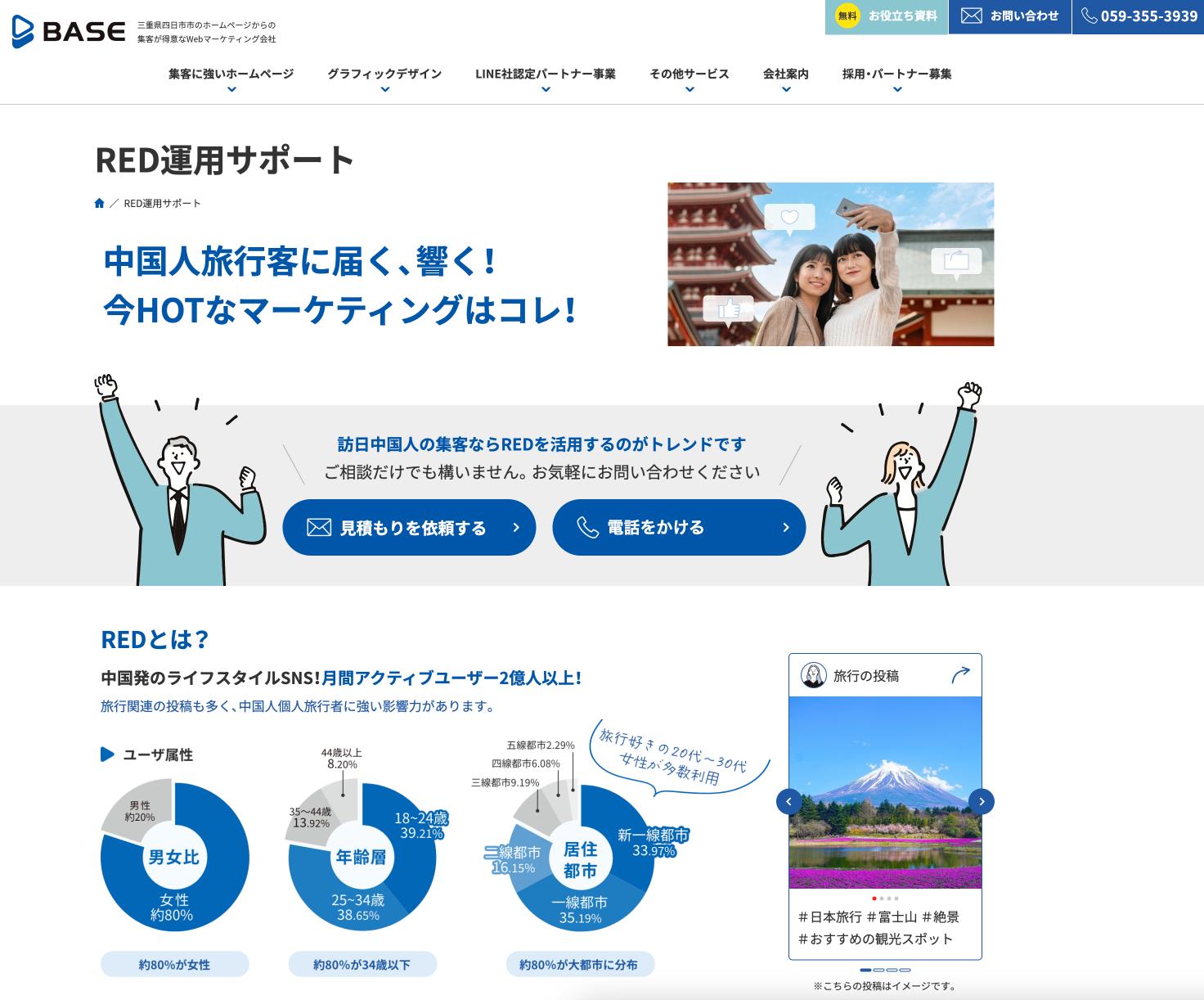Click the 25~34歳 38.65% chart label
The image size is (1204, 1000).
tap(357, 907)
